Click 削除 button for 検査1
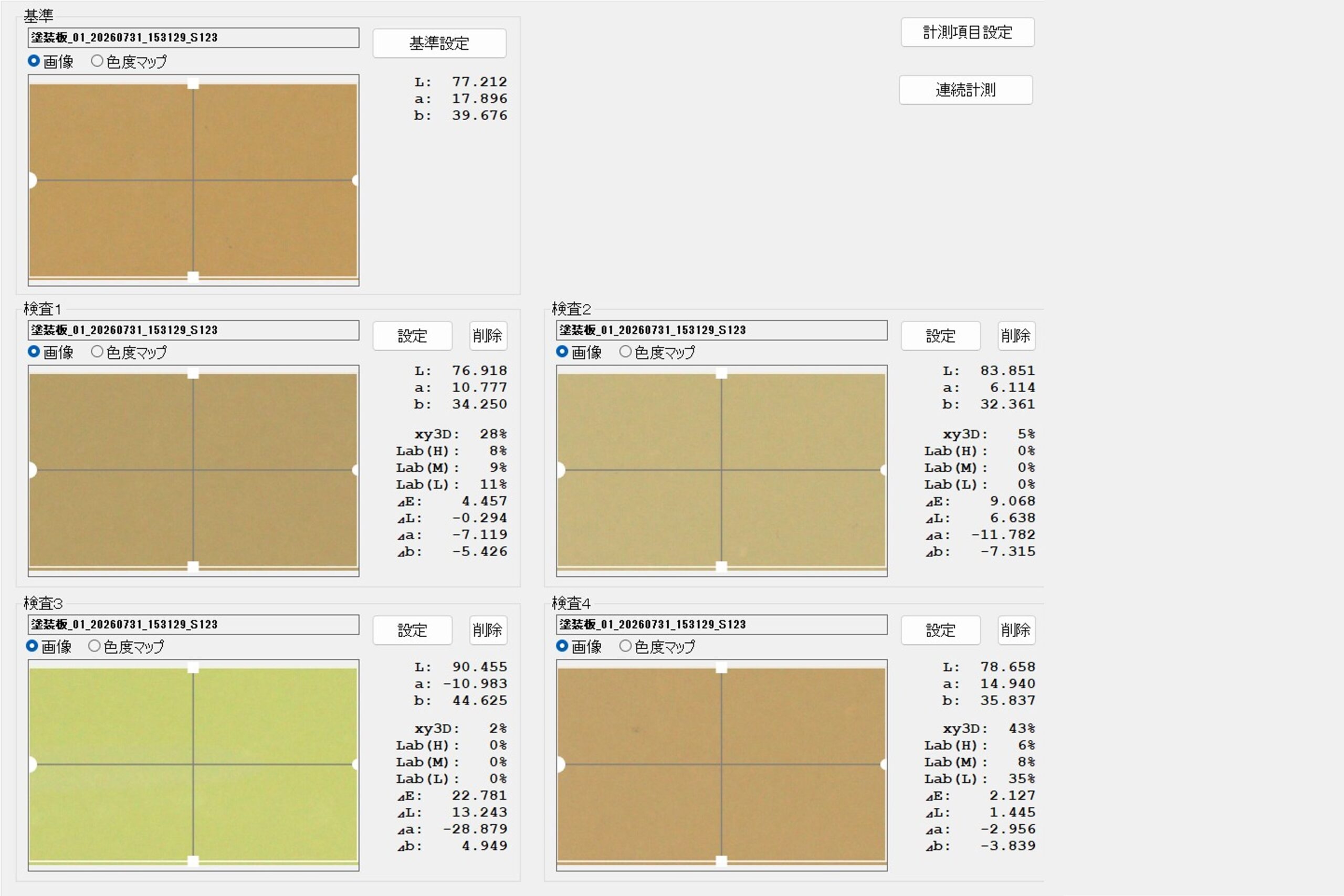The width and height of the screenshot is (1344, 896). pos(487,335)
